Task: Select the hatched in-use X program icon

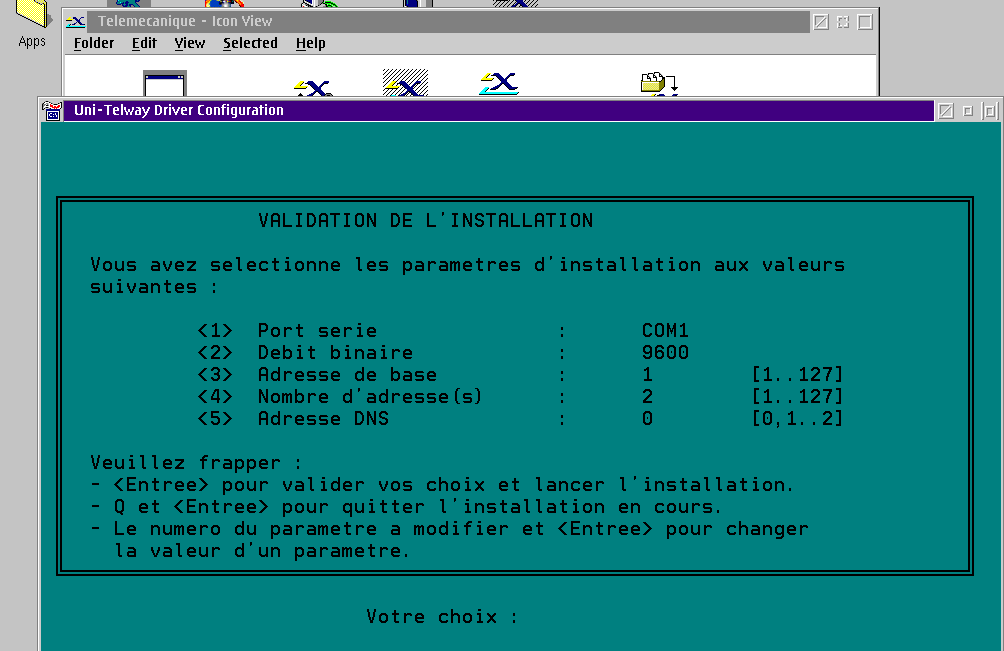Action: tap(405, 83)
